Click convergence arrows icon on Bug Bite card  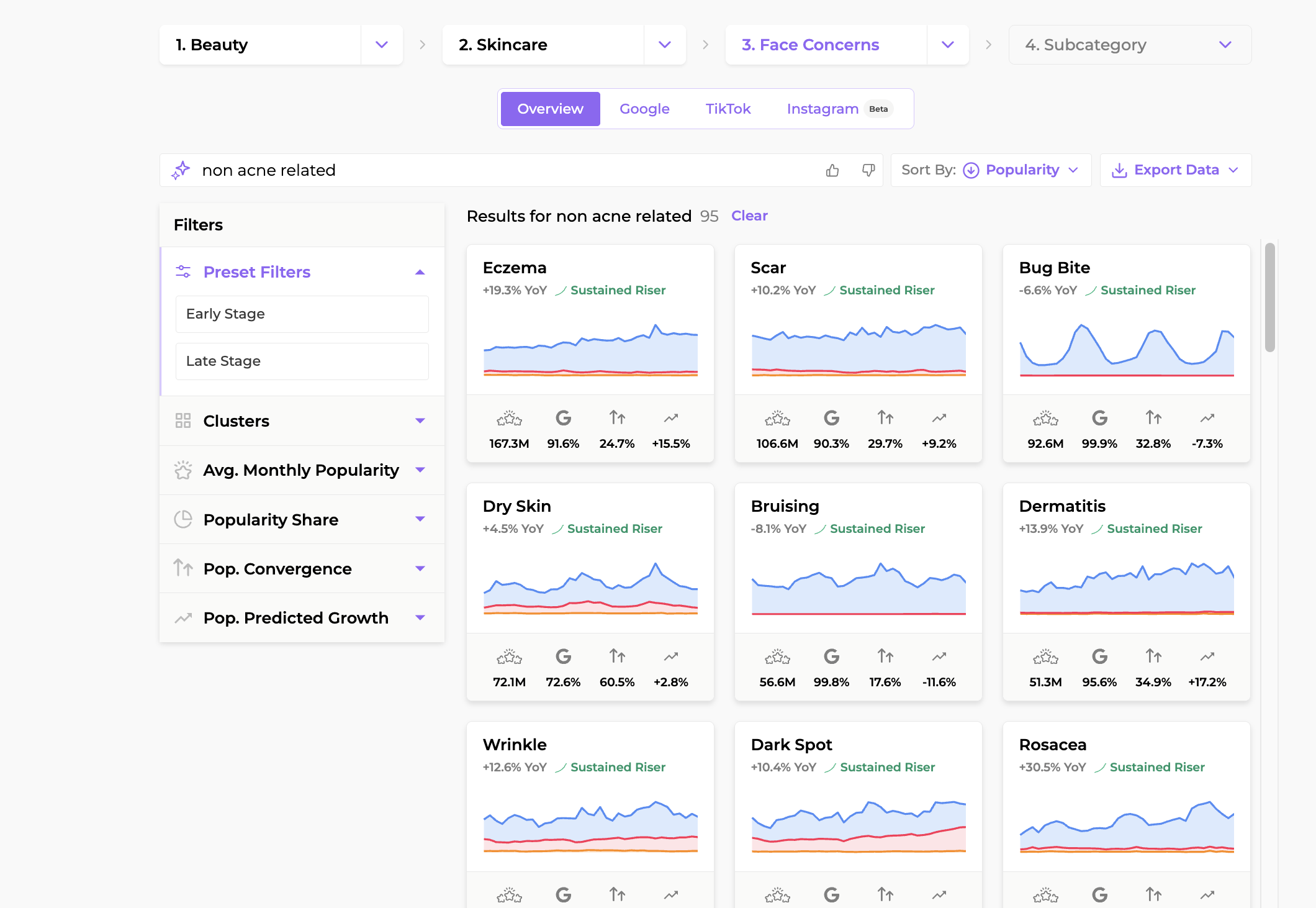pyautogui.click(x=1153, y=418)
